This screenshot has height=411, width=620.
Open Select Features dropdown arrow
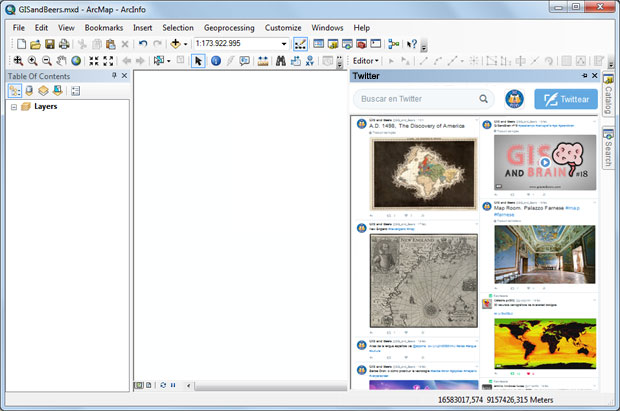pyautogui.click(x=169, y=61)
